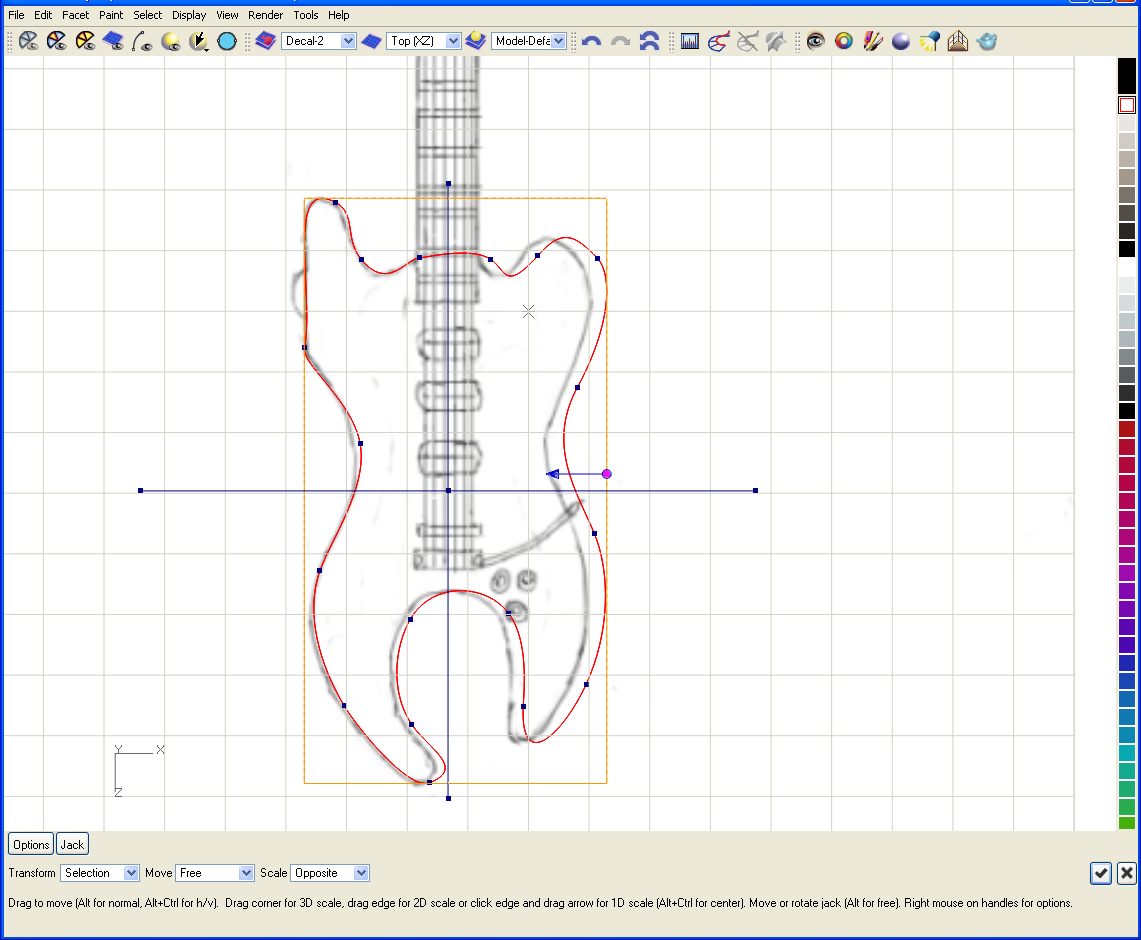Click the room environment box icon

pyautogui.click(x=958, y=41)
